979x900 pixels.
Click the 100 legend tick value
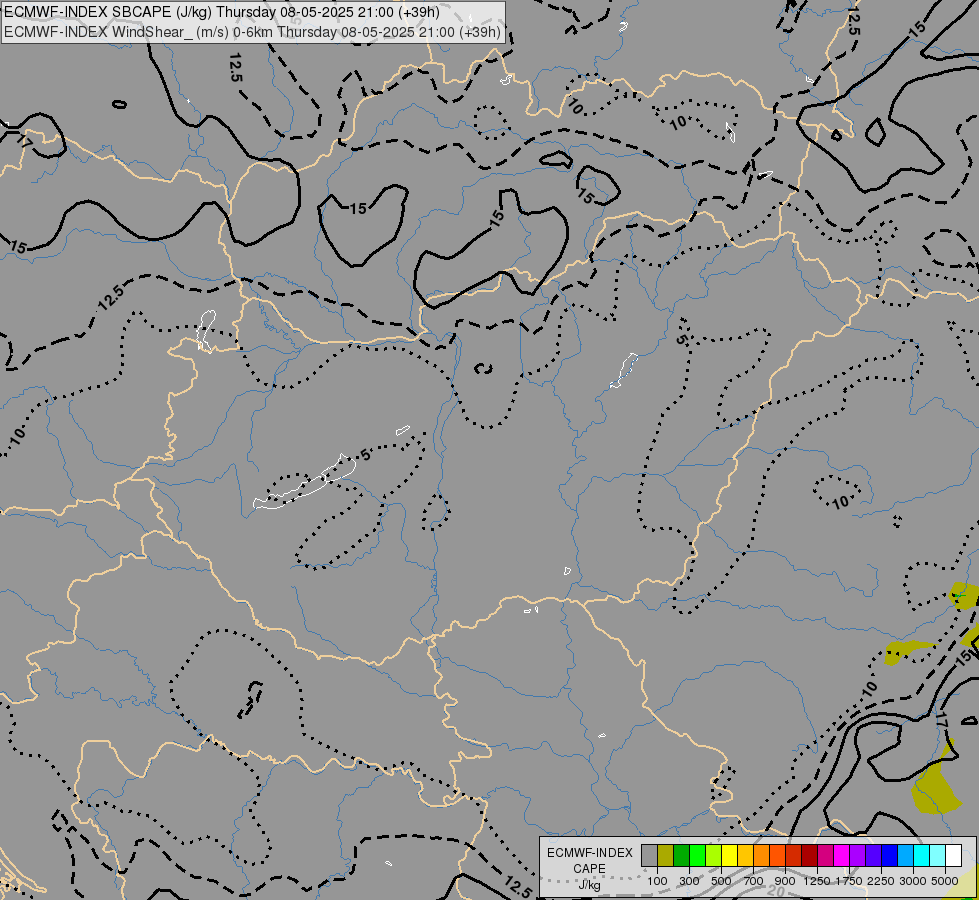[657, 881]
